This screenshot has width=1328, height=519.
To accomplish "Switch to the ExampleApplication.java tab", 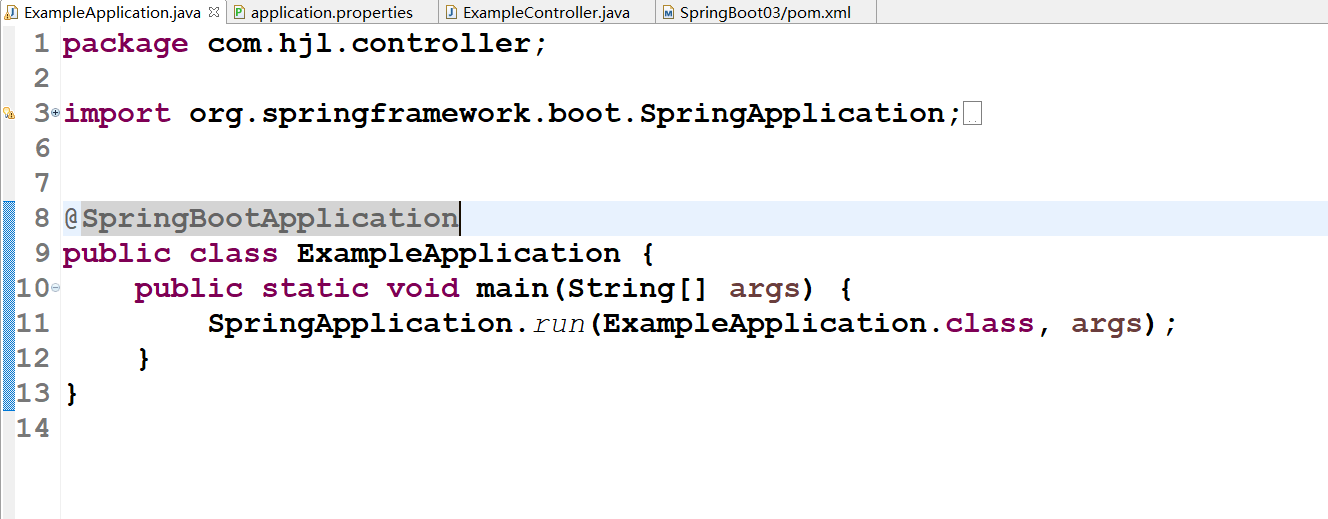I will pos(112,13).
